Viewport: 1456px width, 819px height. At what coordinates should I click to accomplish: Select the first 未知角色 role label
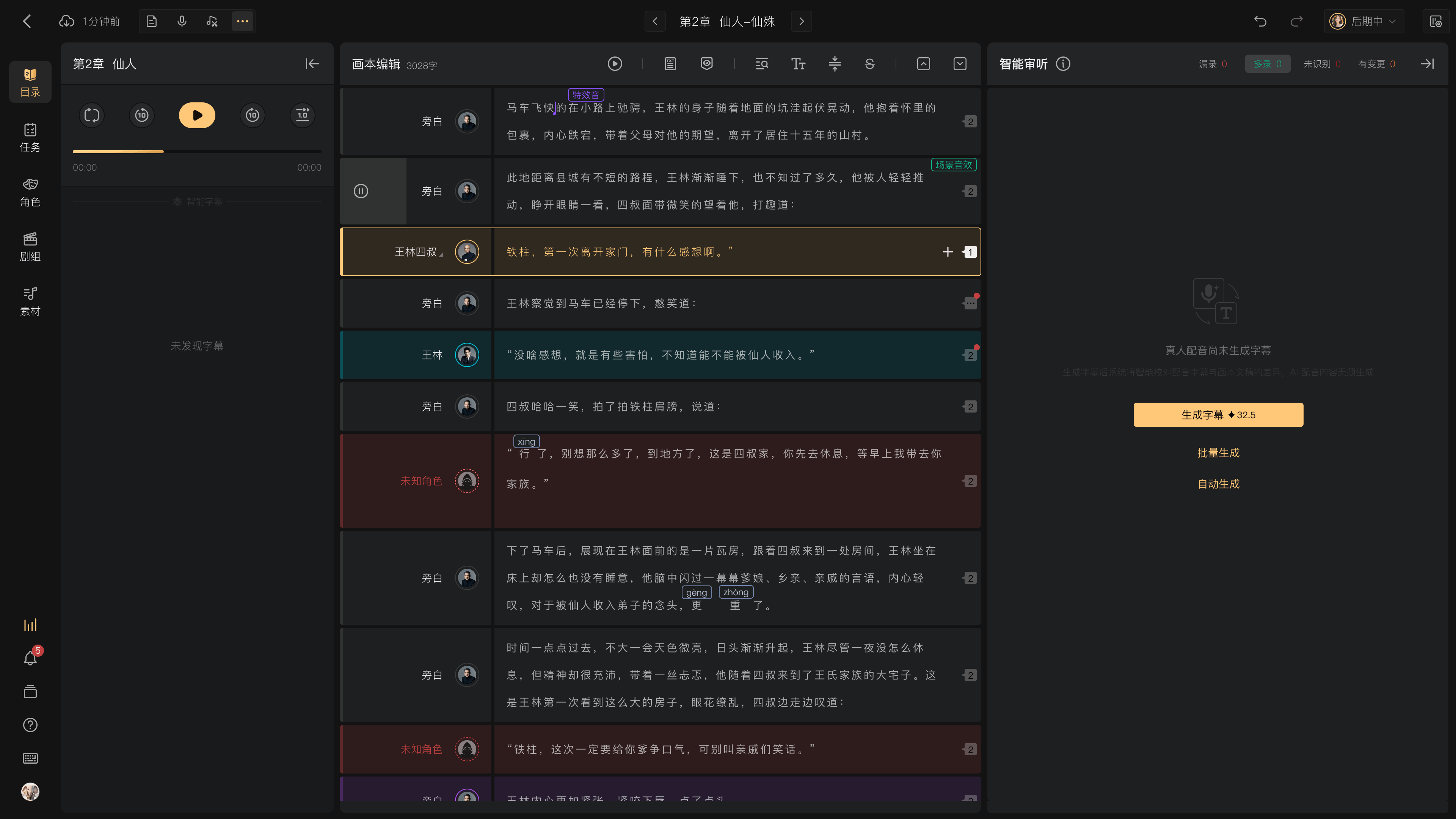coord(422,481)
